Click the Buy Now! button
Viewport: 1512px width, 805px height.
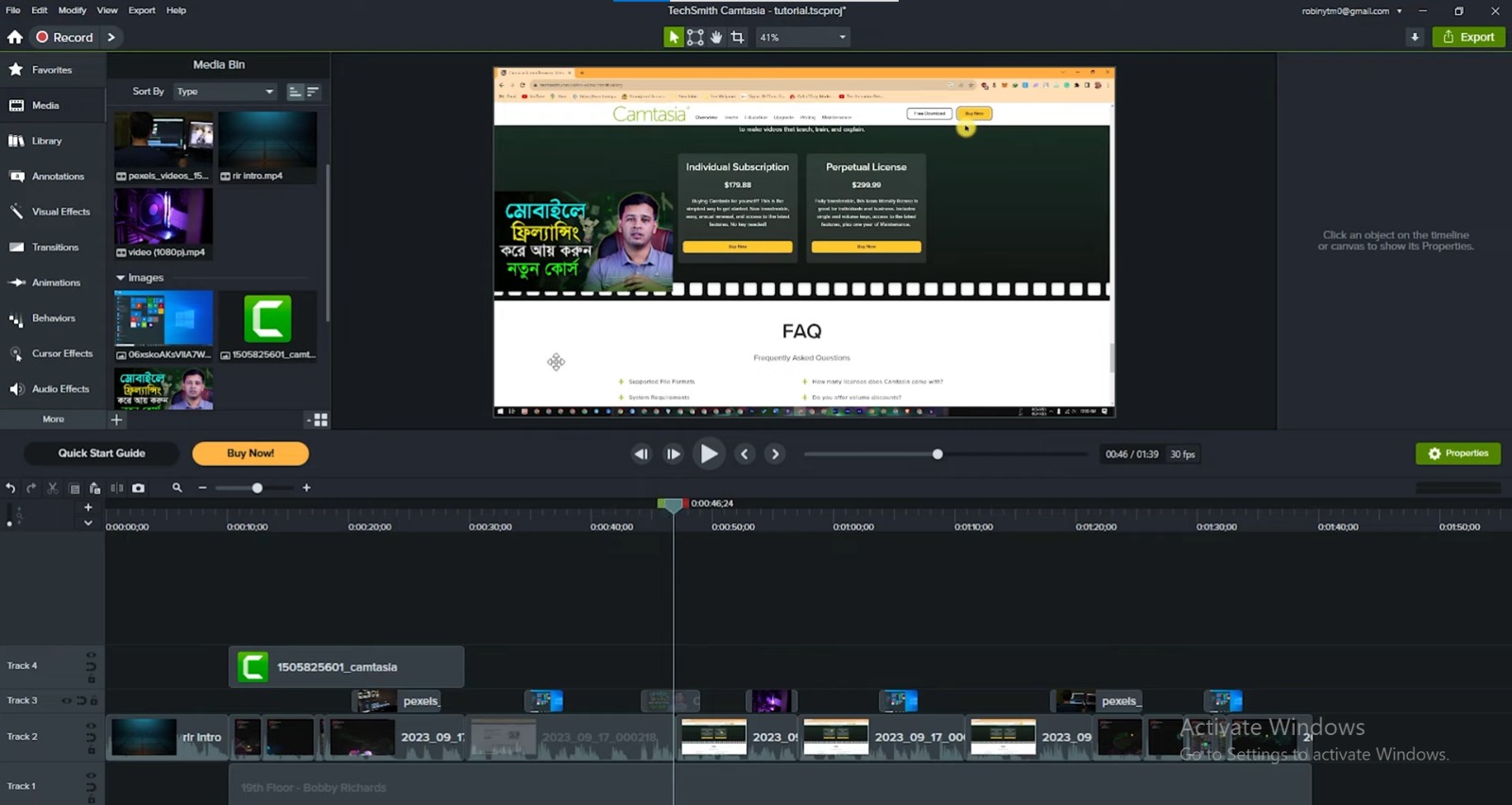[x=250, y=454]
